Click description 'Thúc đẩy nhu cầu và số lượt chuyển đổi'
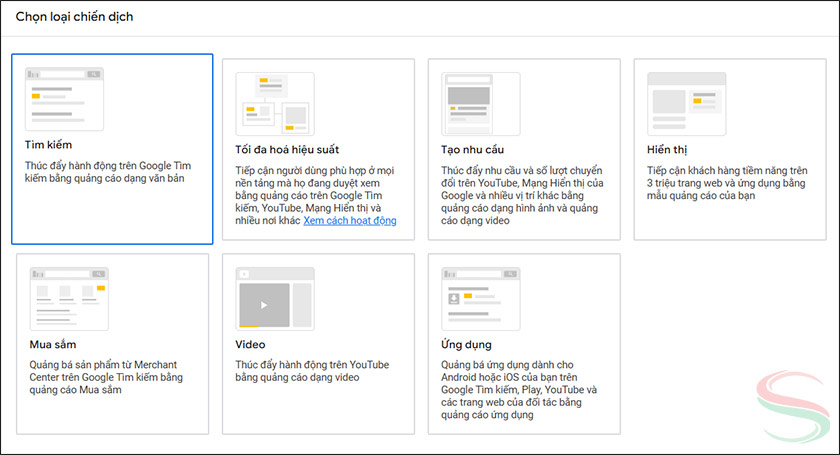This screenshot has height=455, width=840. pos(522,195)
